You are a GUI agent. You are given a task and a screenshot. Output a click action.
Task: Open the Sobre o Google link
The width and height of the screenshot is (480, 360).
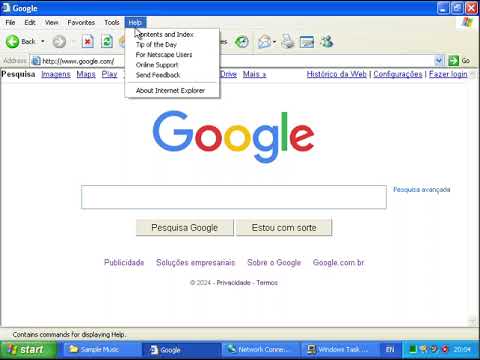(x=274, y=262)
